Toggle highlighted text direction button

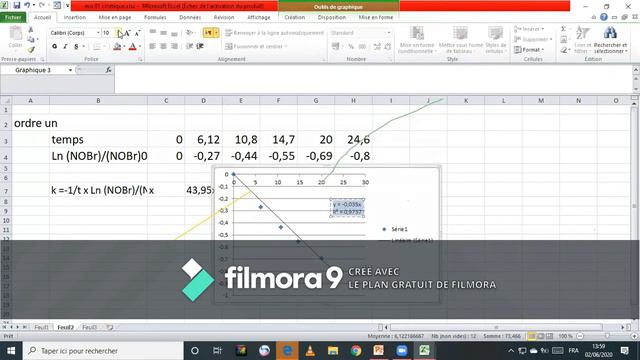[209, 33]
